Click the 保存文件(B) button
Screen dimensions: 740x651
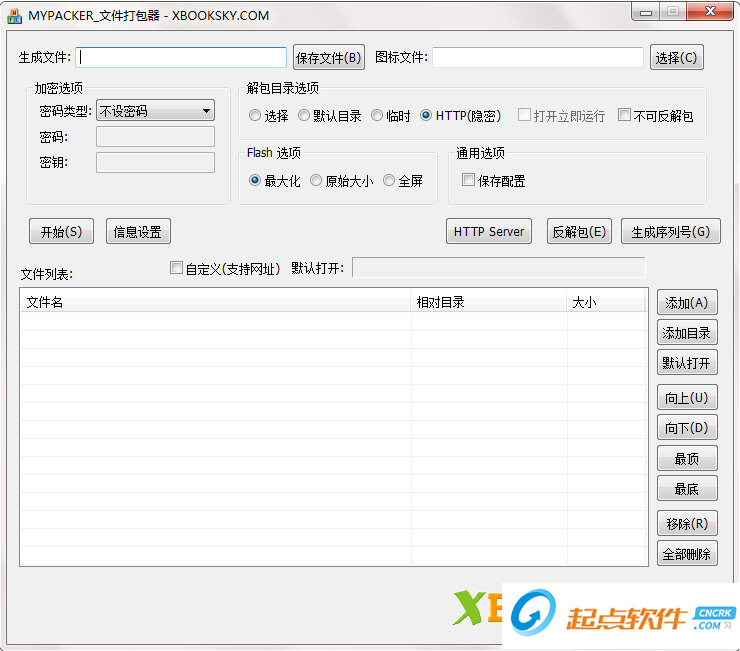[x=328, y=58]
